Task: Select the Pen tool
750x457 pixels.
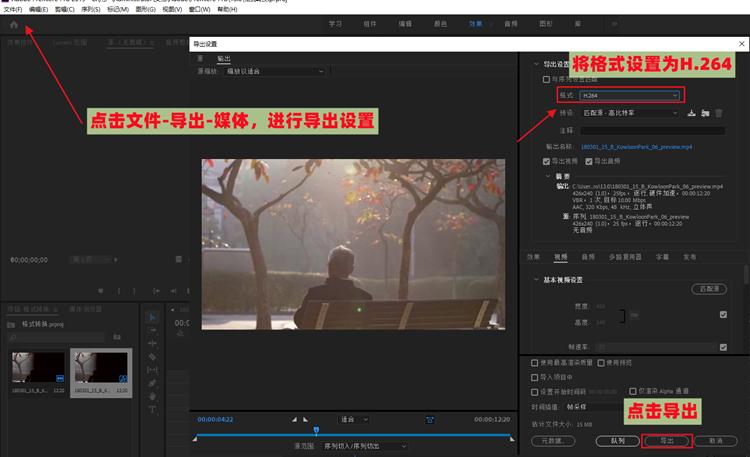Action: click(x=152, y=383)
